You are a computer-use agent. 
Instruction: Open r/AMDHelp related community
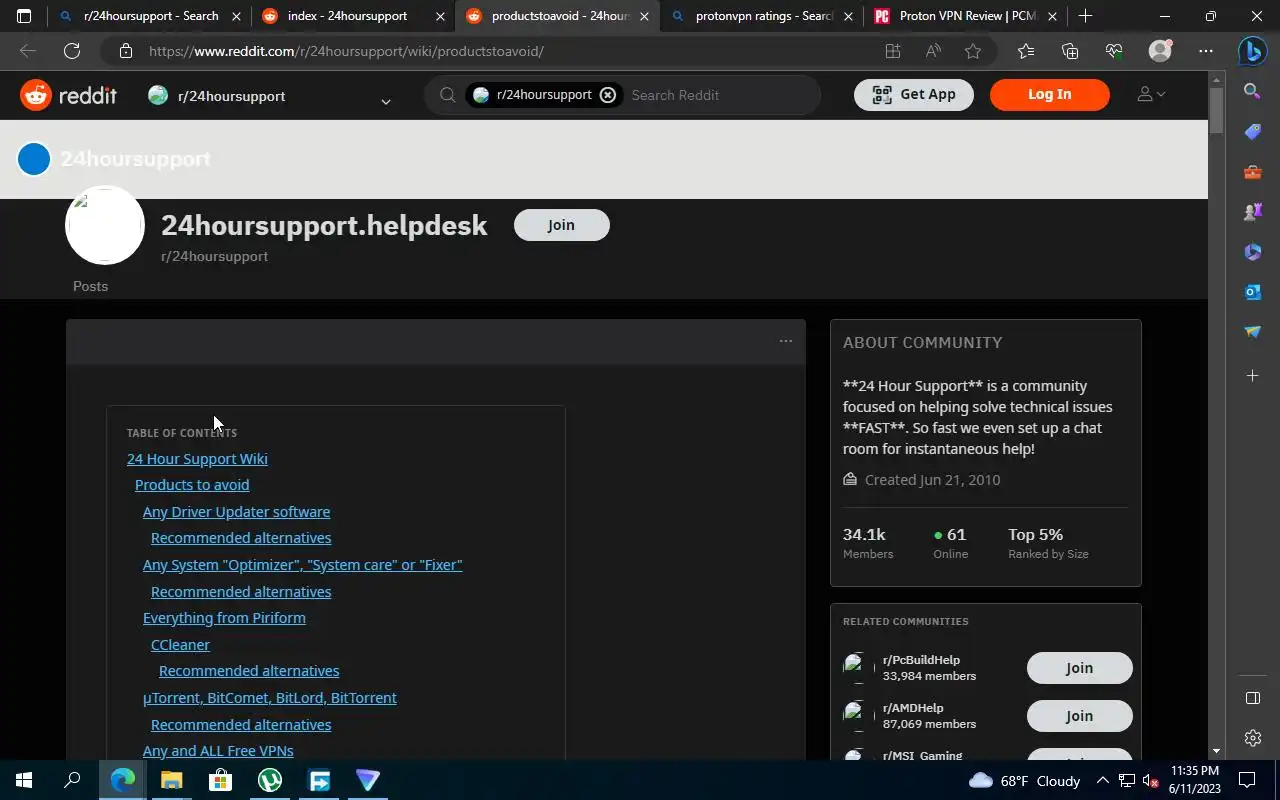coord(913,708)
